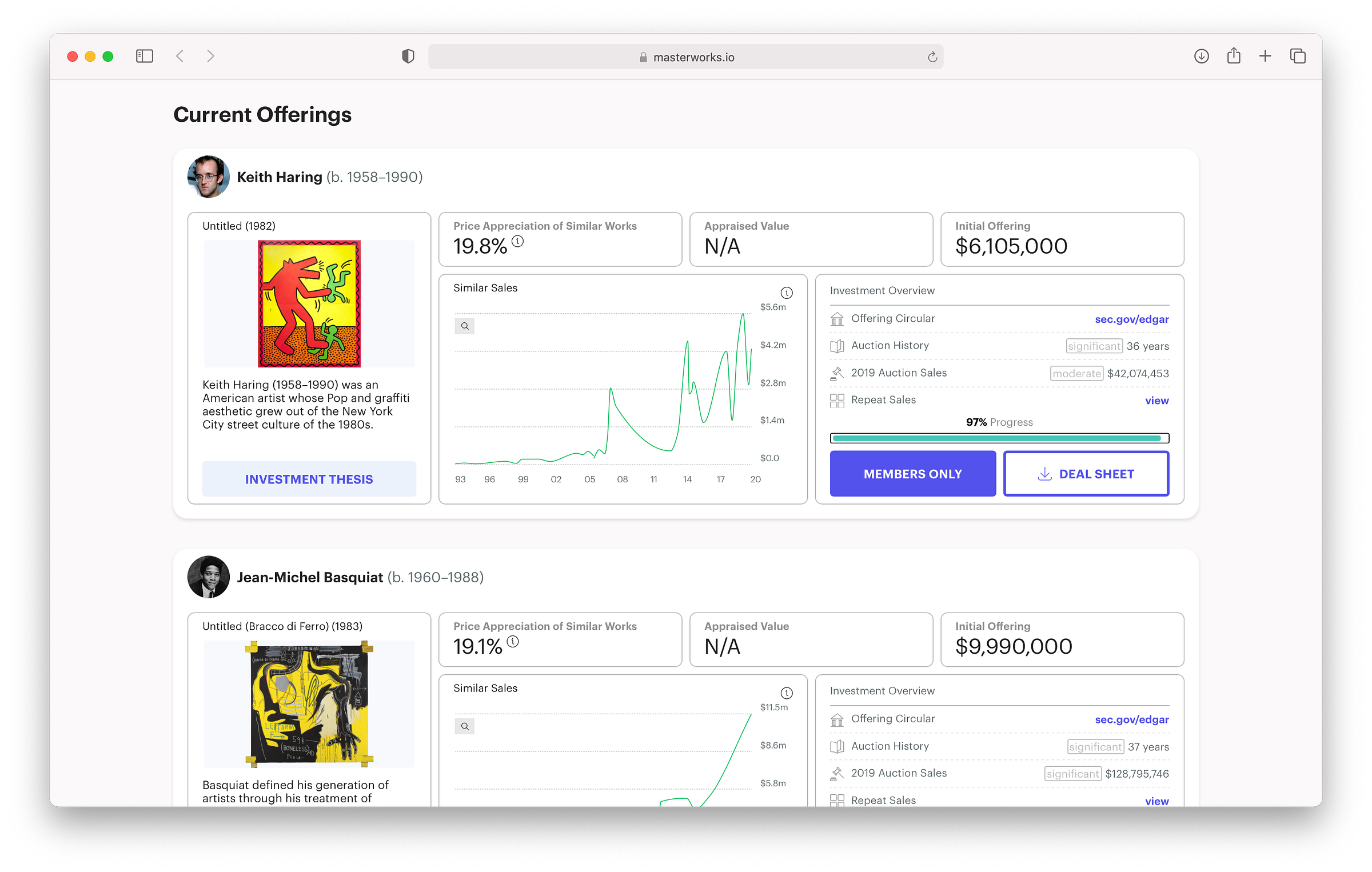
Task: Click the Safari sidebar toggle icon
Action: pyautogui.click(x=145, y=56)
